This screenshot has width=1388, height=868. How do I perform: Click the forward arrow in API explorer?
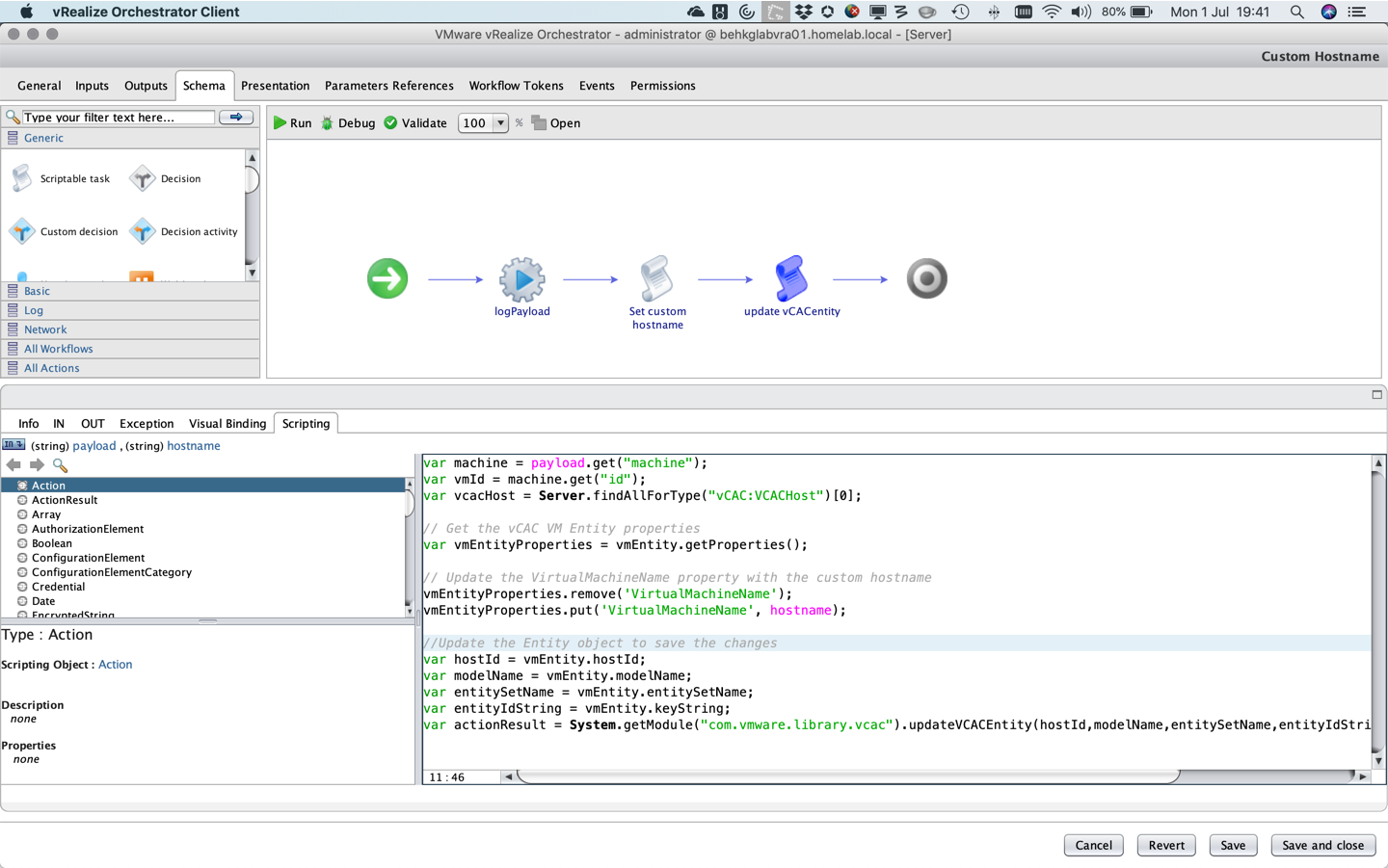tap(37, 464)
